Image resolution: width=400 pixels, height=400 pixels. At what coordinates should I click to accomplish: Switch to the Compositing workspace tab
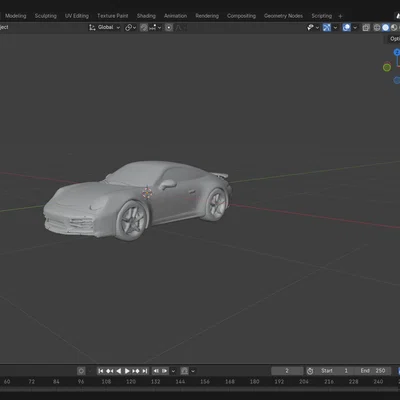coord(241,16)
